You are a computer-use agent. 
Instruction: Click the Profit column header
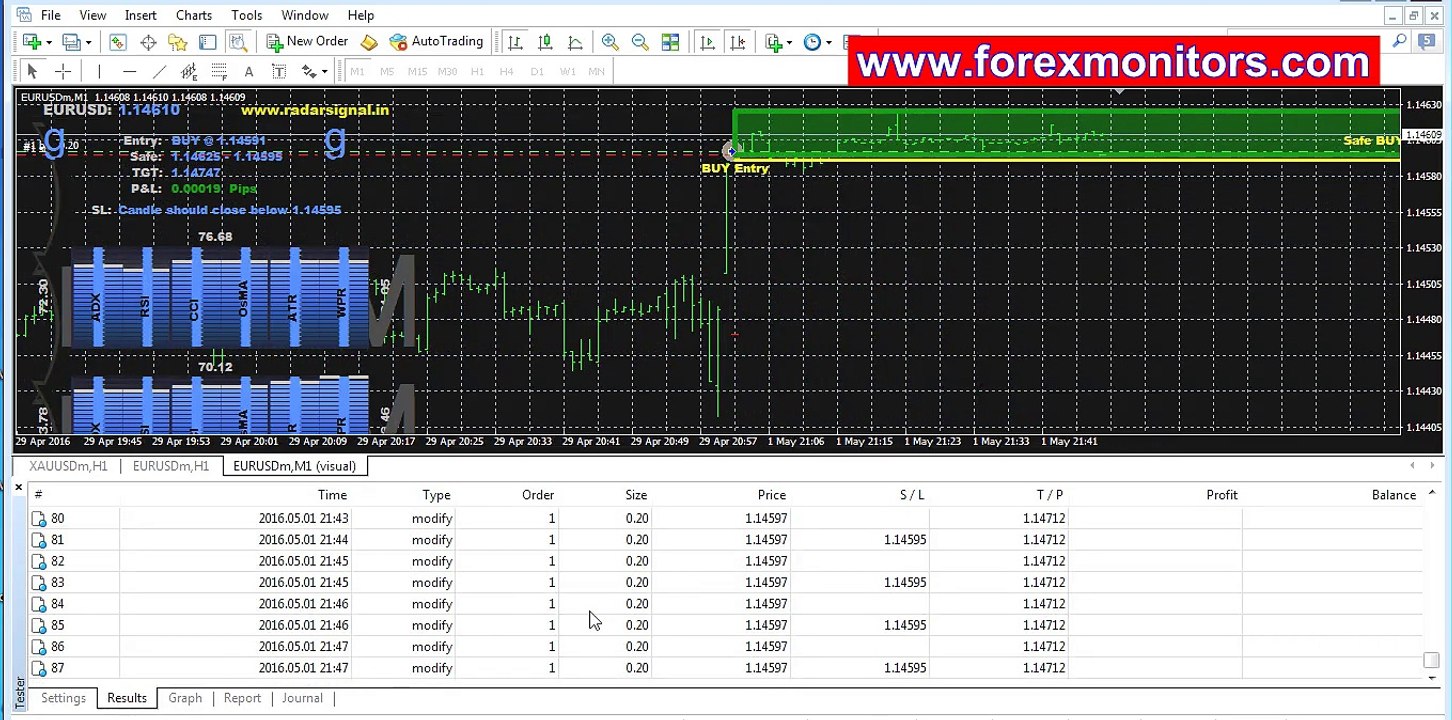(1221, 495)
